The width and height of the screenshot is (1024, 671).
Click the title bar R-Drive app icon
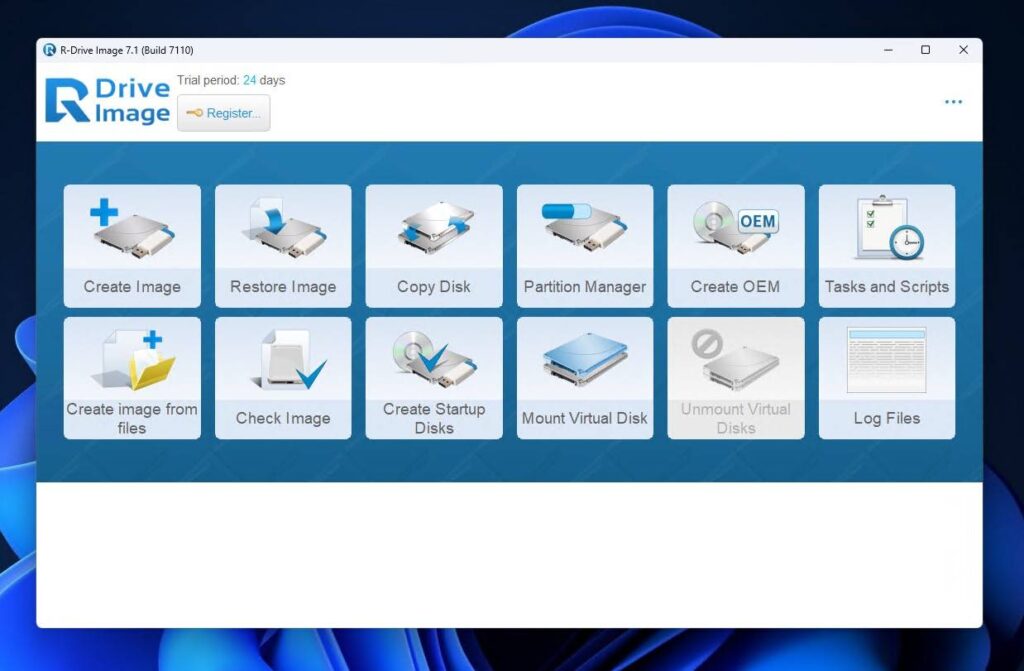pyautogui.click(x=49, y=49)
